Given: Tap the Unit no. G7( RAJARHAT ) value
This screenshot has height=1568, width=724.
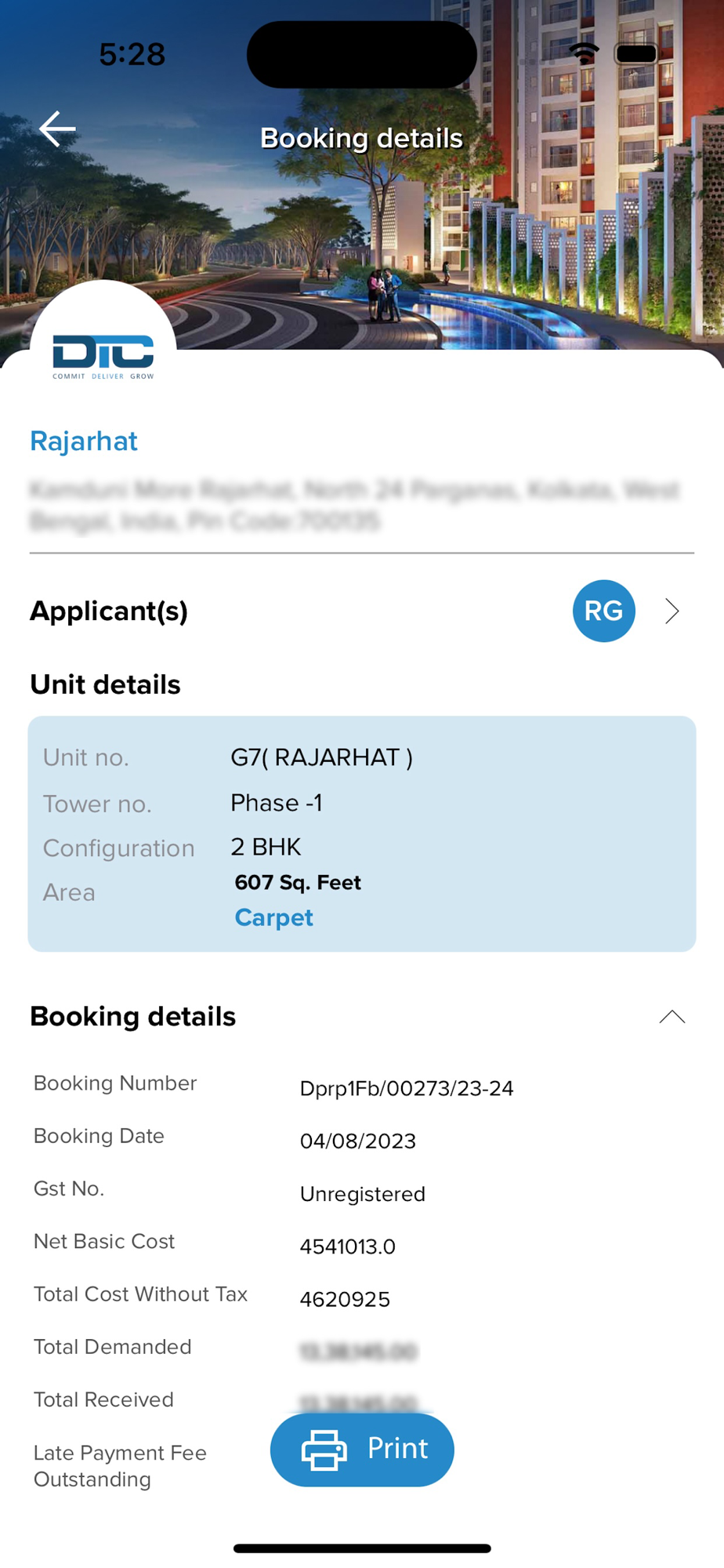Looking at the screenshot, I should point(321,757).
